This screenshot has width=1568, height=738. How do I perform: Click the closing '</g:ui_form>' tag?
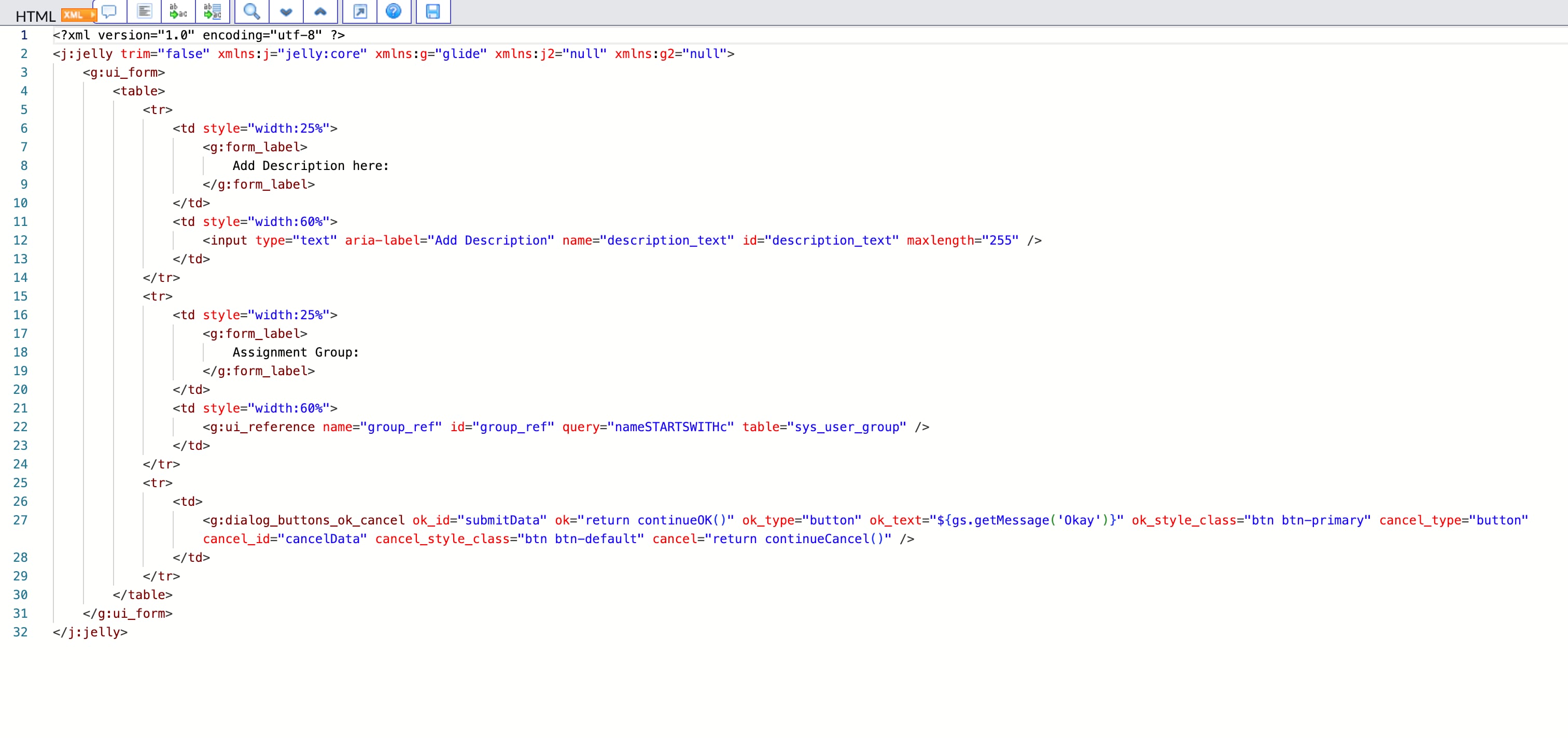pos(128,613)
